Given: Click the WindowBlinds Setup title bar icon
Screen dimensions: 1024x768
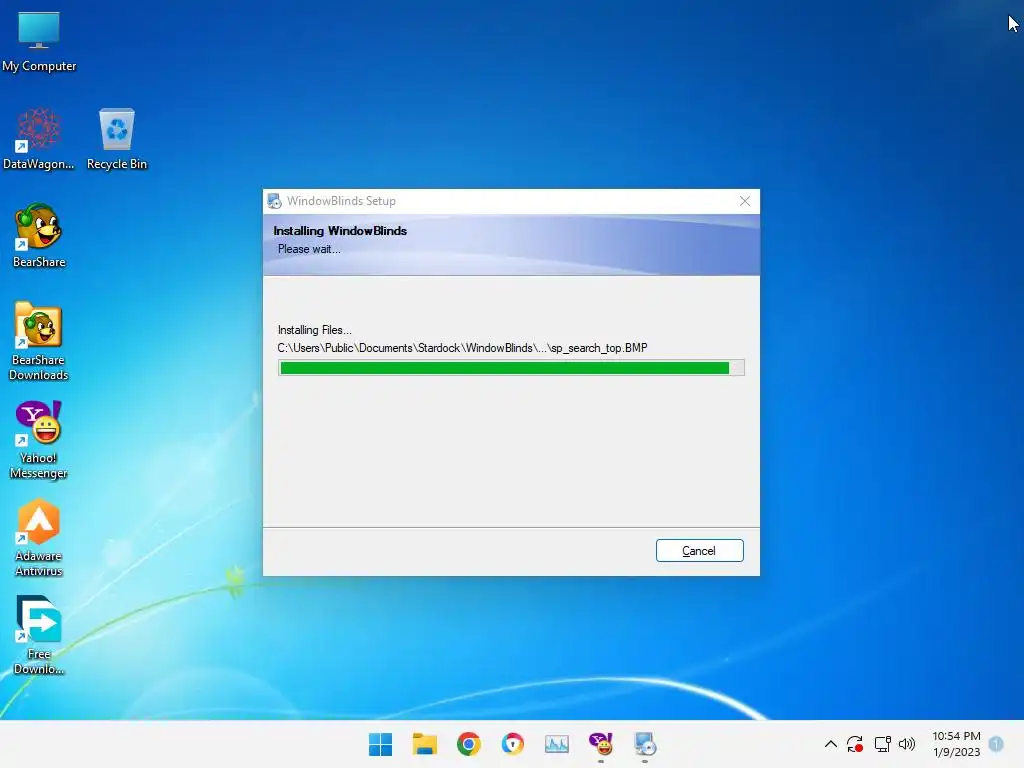Looking at the screenshot, I should [274, 201].
